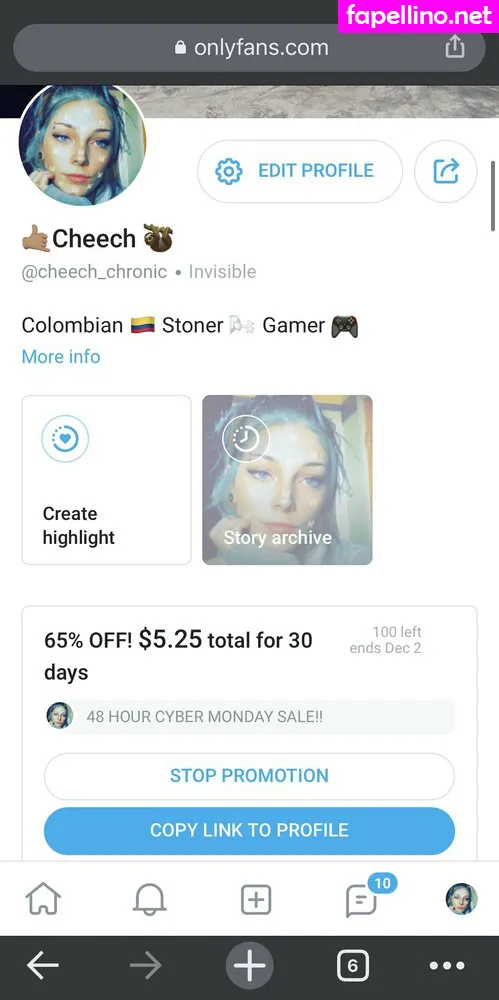The image size is (499, 1000).
Task: Click STOP PROMOTION button
Action: click(250, 776)
